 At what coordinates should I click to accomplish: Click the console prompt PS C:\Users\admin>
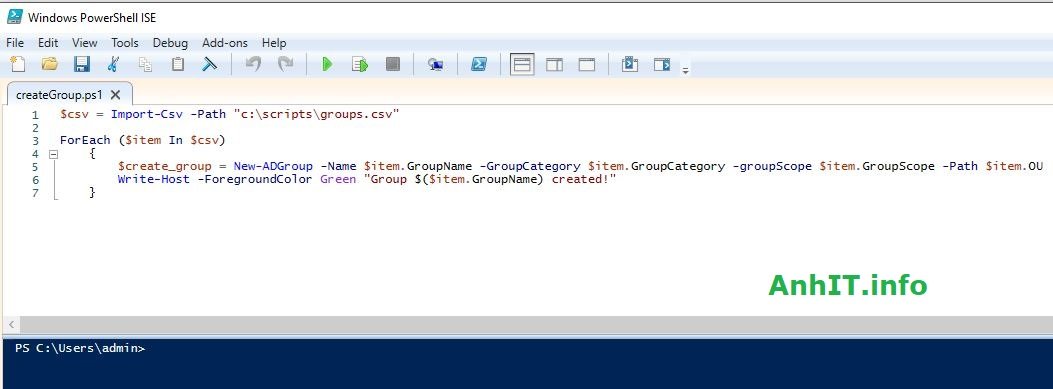pos(80,348)
